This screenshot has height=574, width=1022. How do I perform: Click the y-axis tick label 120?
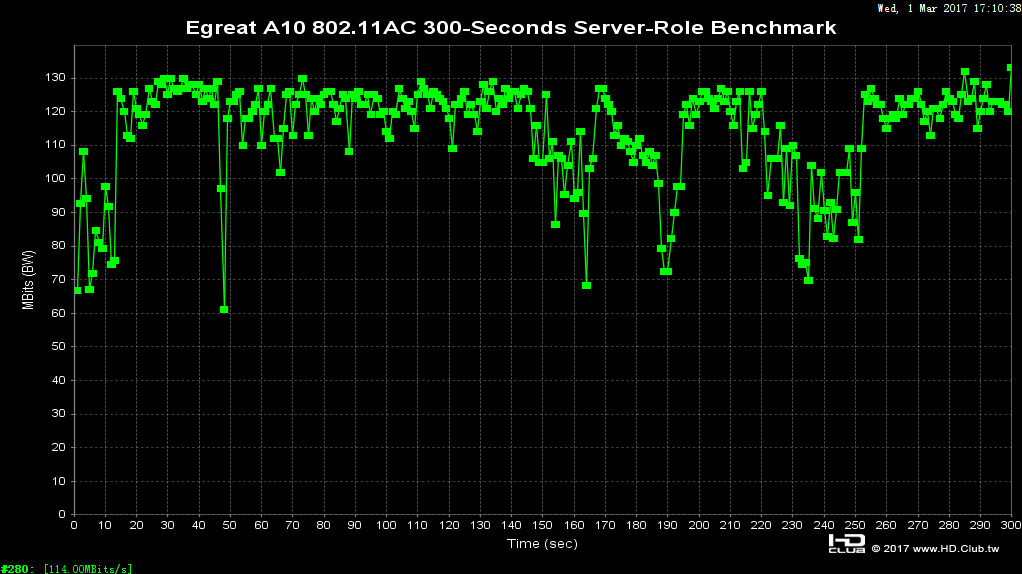(x=55, y=111)
